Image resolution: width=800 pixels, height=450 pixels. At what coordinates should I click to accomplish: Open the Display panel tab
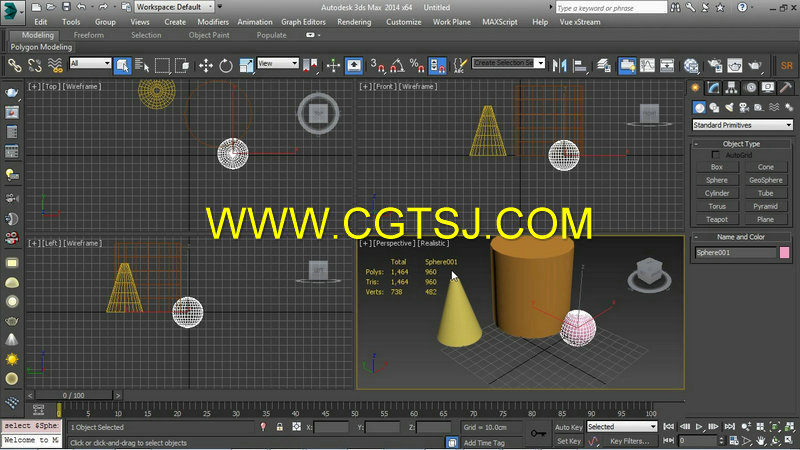pyautogui.click(x=768, y=88)
